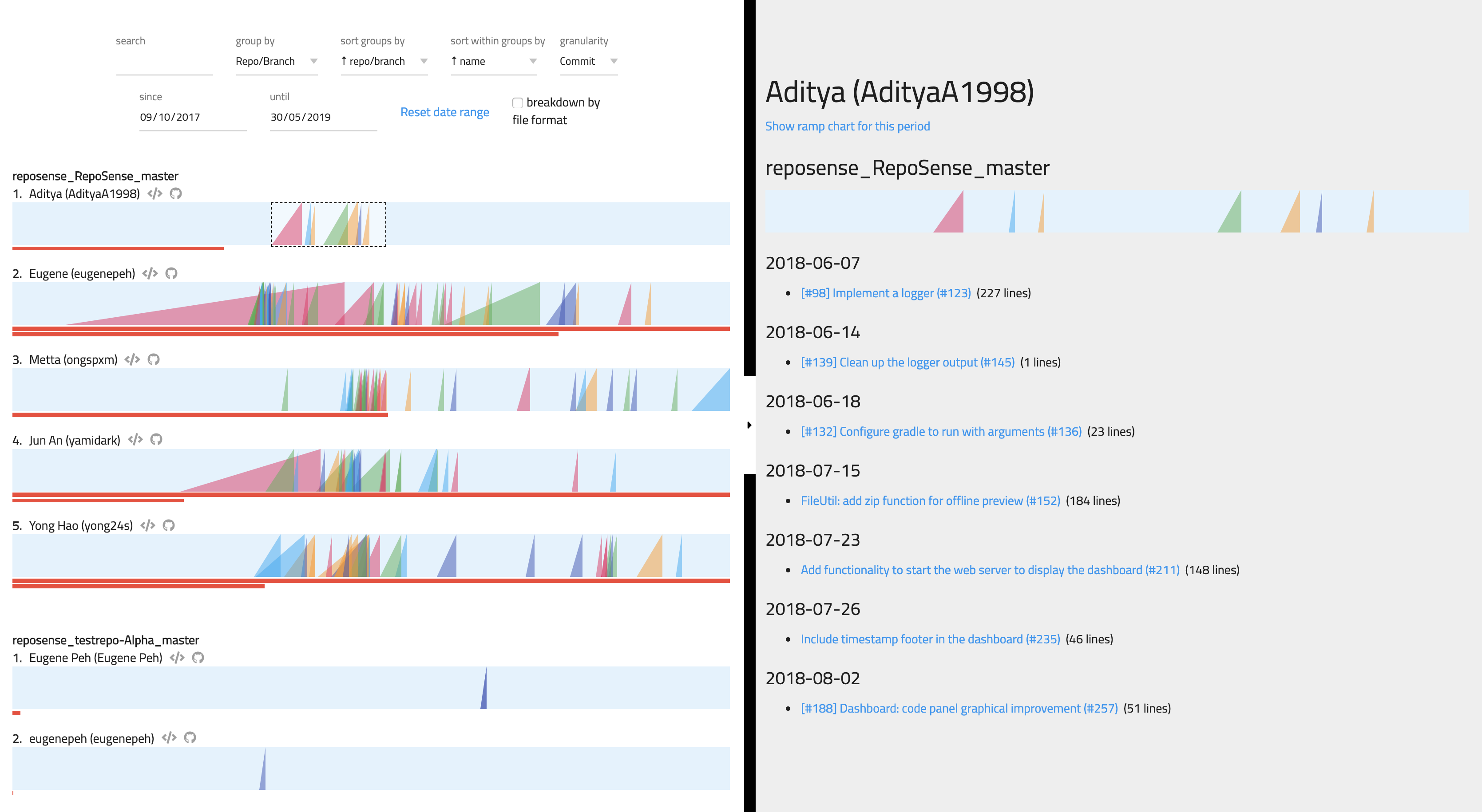Viewport: 1482px width, 812px height.
Task: Open commit [#98] Implement a logger
Action: [x=885, y=293]
